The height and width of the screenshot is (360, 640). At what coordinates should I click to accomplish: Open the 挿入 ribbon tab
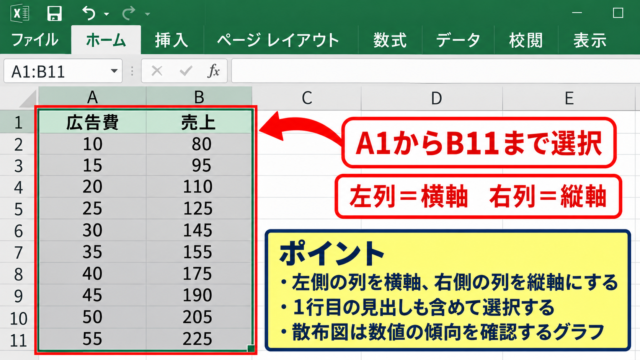tap(171, 40)
